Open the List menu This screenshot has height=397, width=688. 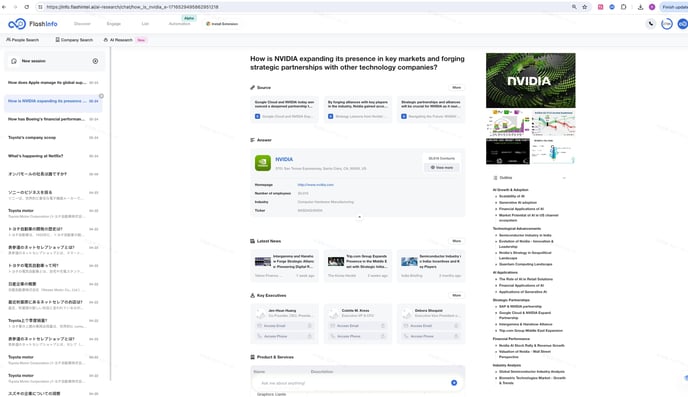coord(145,24)
